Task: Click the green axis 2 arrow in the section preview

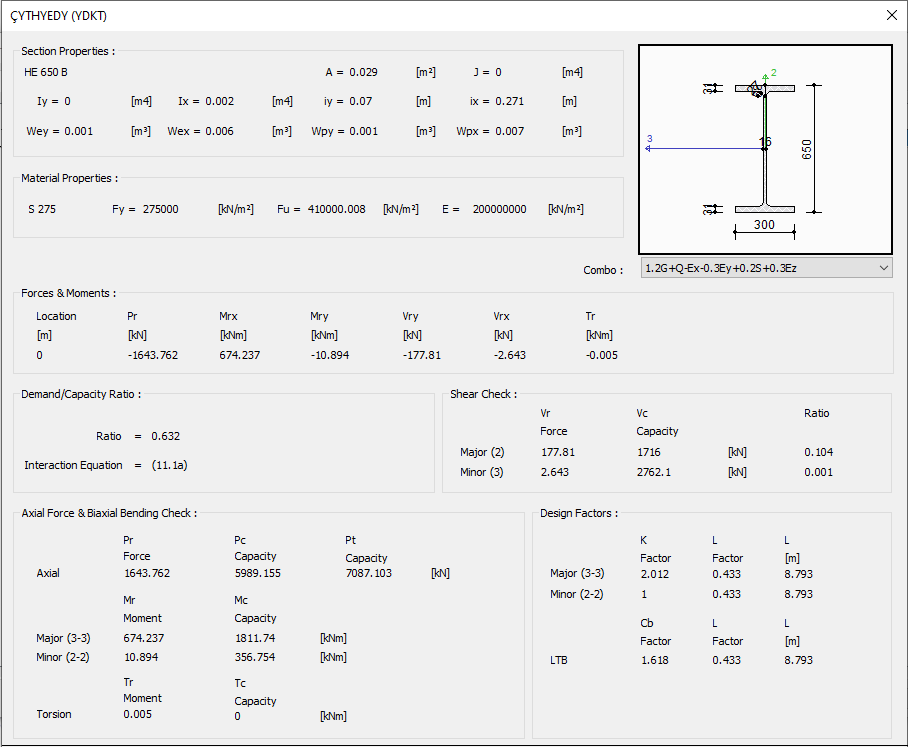Action: [x=765, y=76]
